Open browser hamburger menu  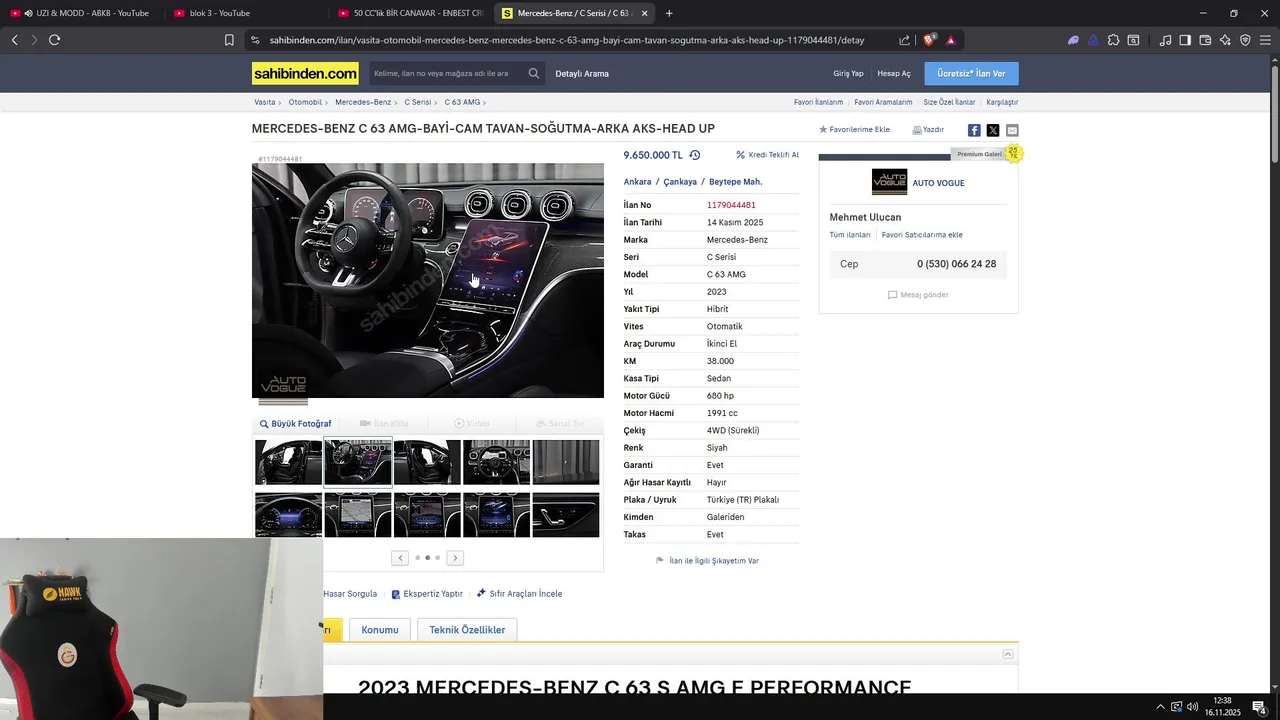pos(1265,40)
